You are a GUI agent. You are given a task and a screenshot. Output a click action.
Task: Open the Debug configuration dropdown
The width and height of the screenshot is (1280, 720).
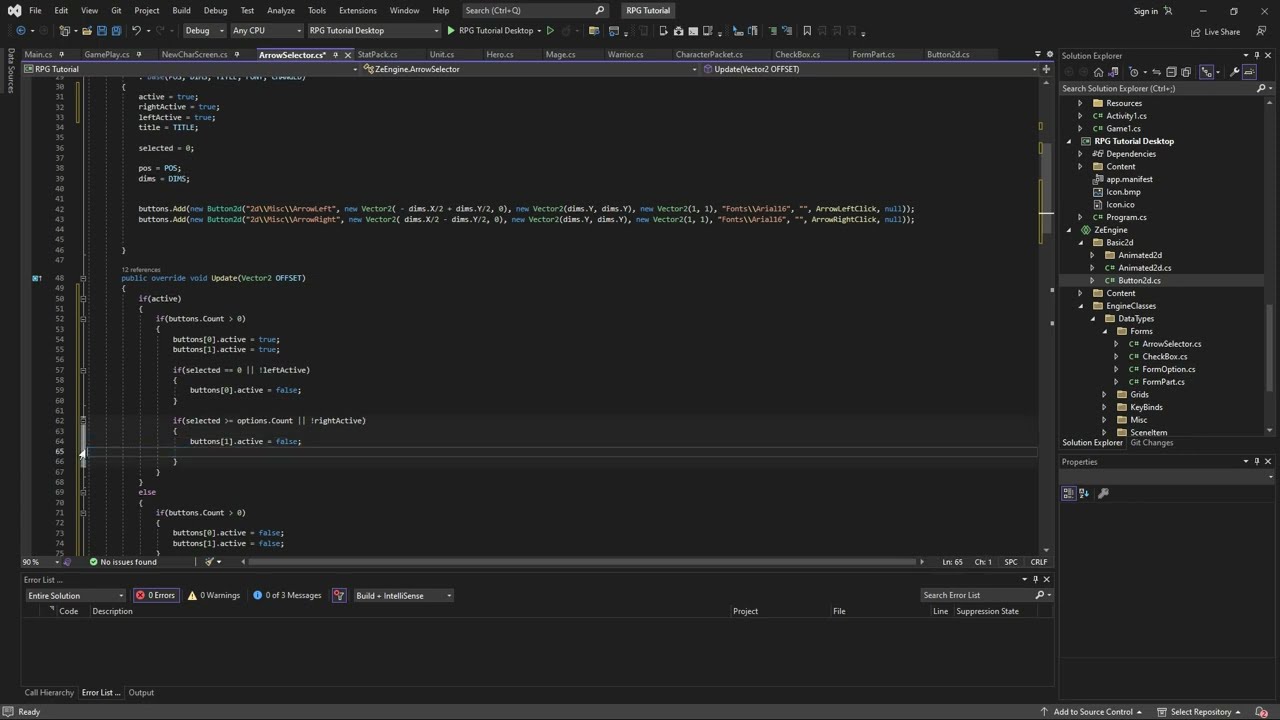(203, 31)
